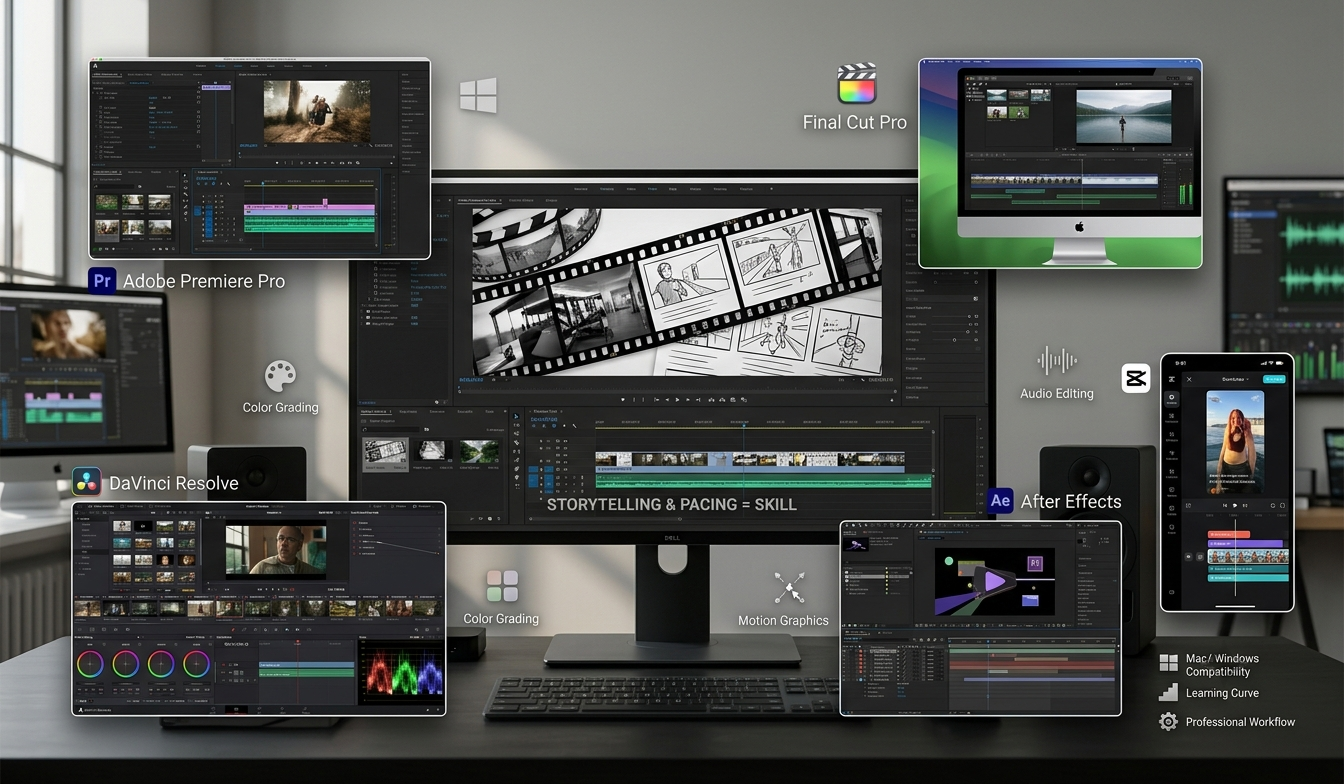
Task: Click the 'STORYTELLING & PACING = SKILL' caption
Action: [672, 504]
